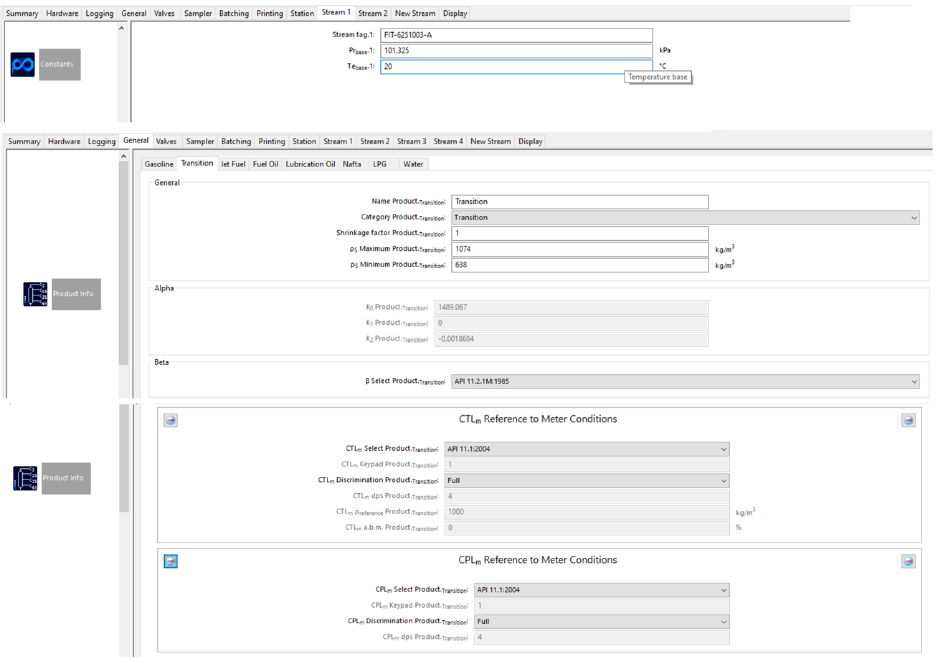Click CPLm dps Product value 4

coord(602,637)
